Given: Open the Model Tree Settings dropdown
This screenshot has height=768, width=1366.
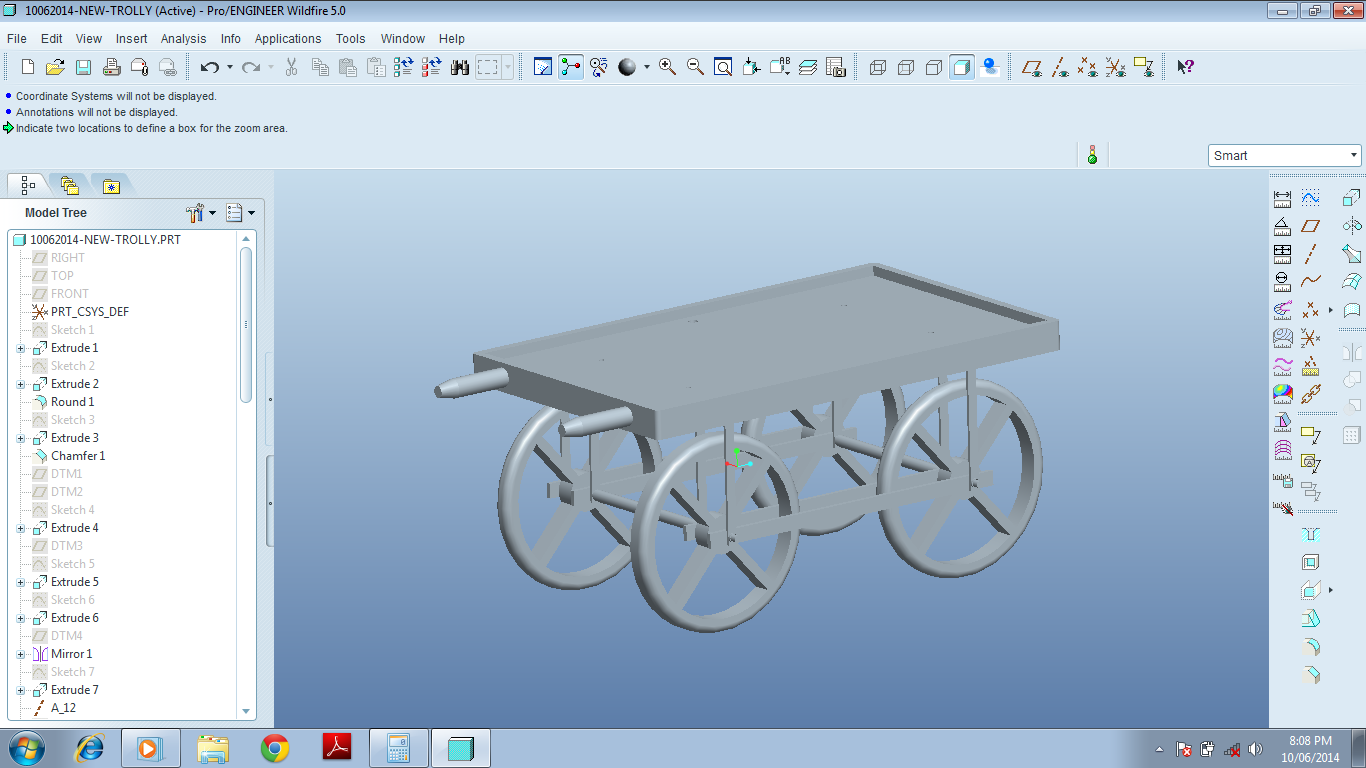Looking at the screenshot, I should tap(201, 212).
